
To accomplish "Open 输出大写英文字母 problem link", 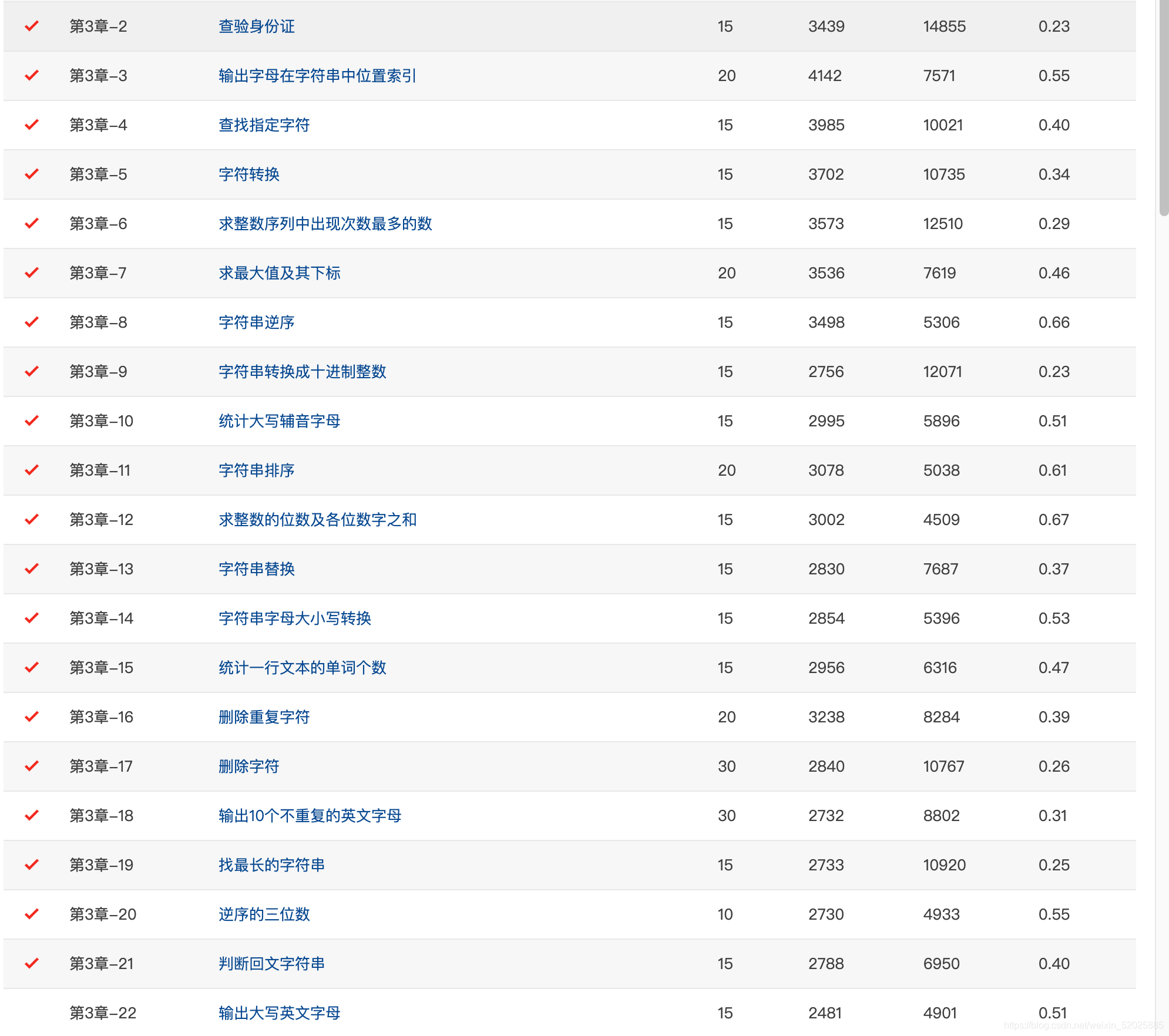I will (x=279, y=1013).
